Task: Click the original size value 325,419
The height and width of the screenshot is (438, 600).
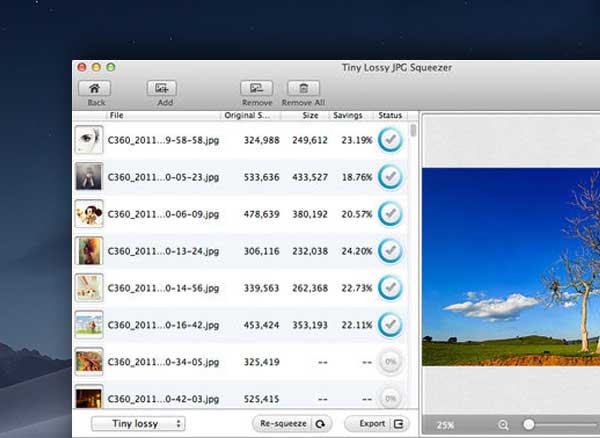Action: tap(262, 362)
